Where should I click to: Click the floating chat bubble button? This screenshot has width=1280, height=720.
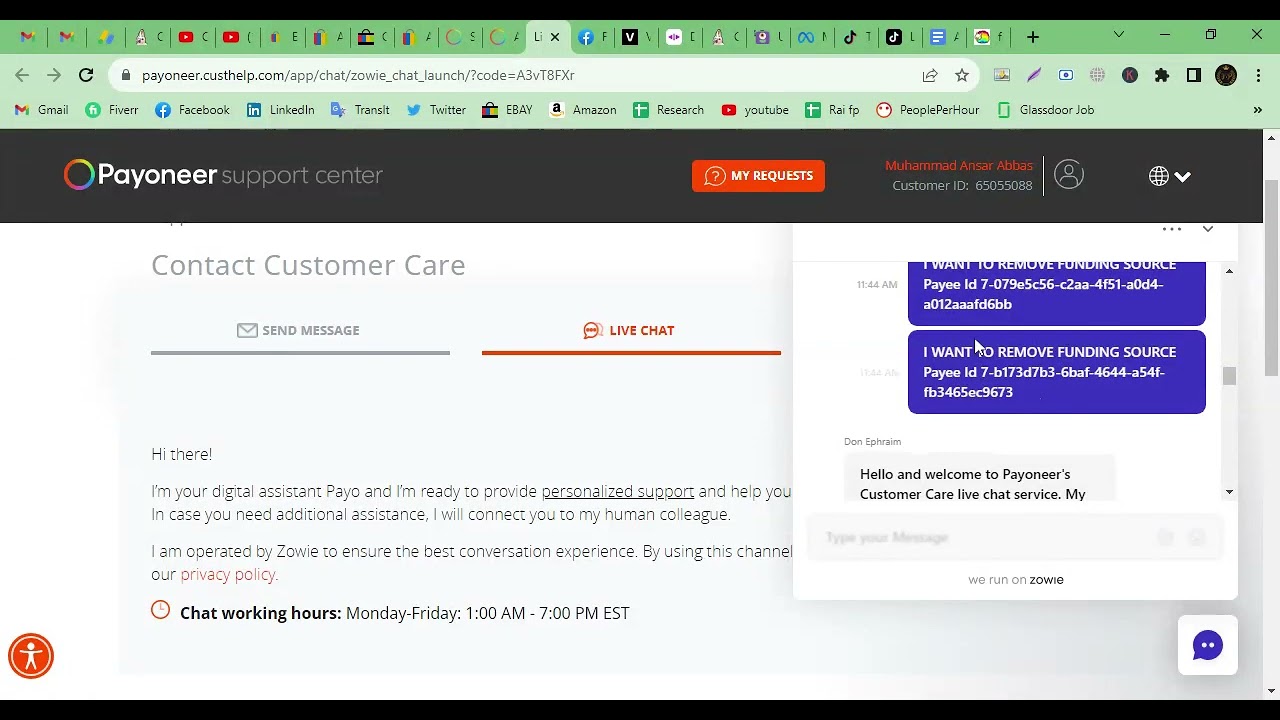[x=1208, y=645]
